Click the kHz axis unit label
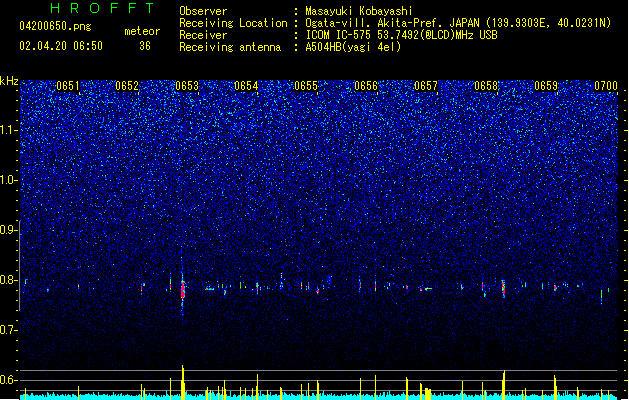629x400 pixels. click(x=9, y=81)
